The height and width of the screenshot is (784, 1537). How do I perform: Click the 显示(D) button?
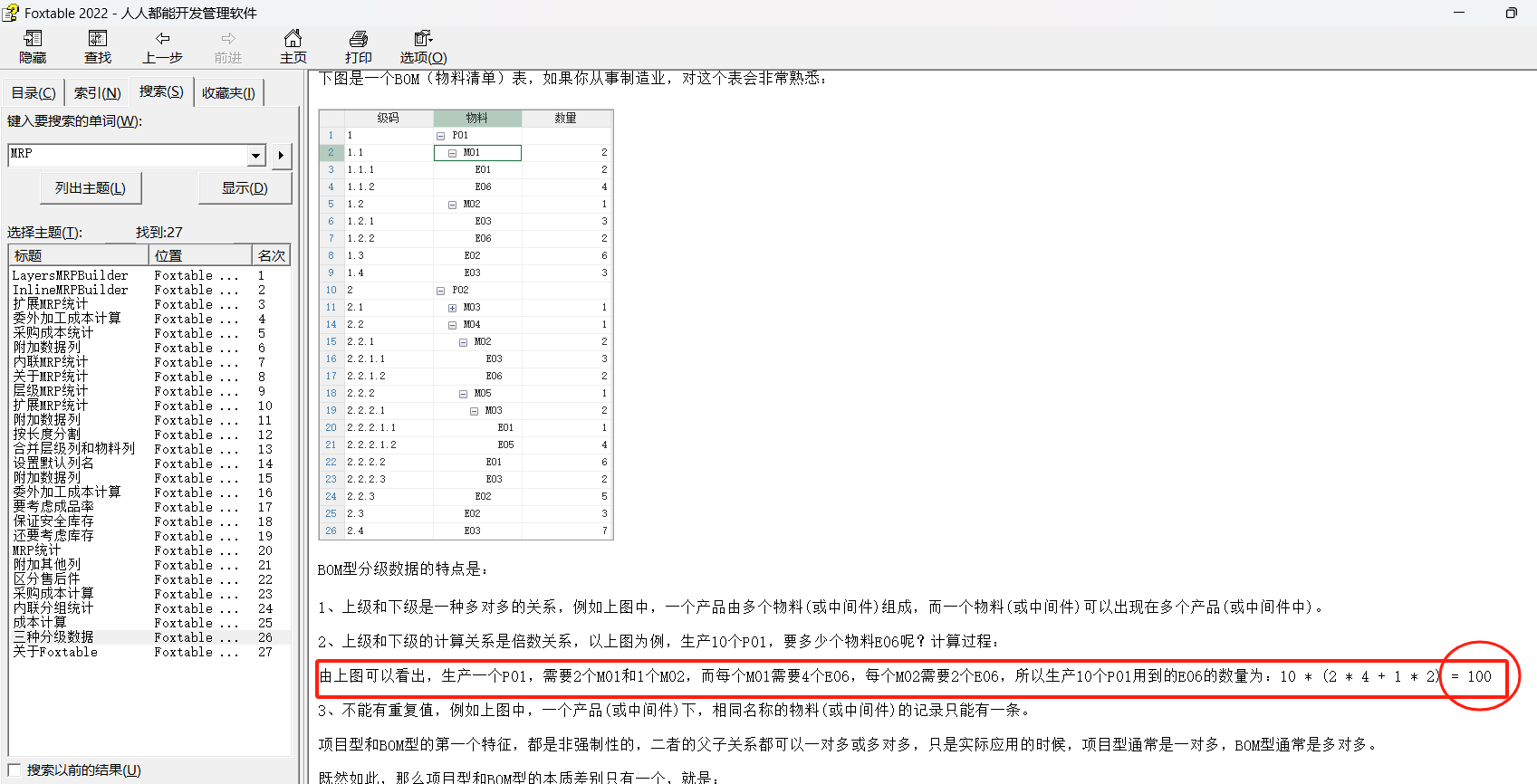245,188
